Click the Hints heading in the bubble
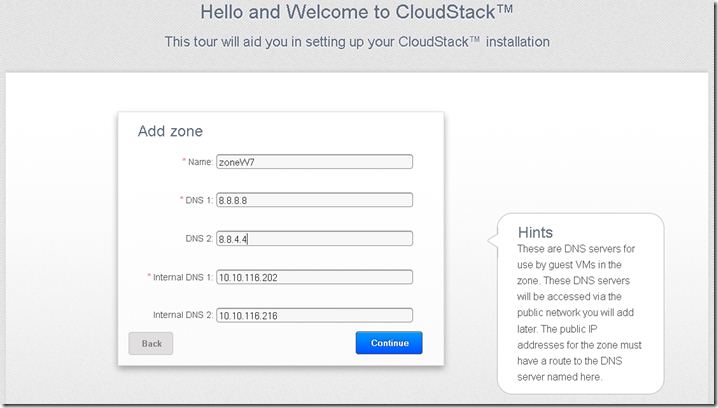The width and height of the screenshot is (718, 408). pyautogui.click(x=535, y=232)
